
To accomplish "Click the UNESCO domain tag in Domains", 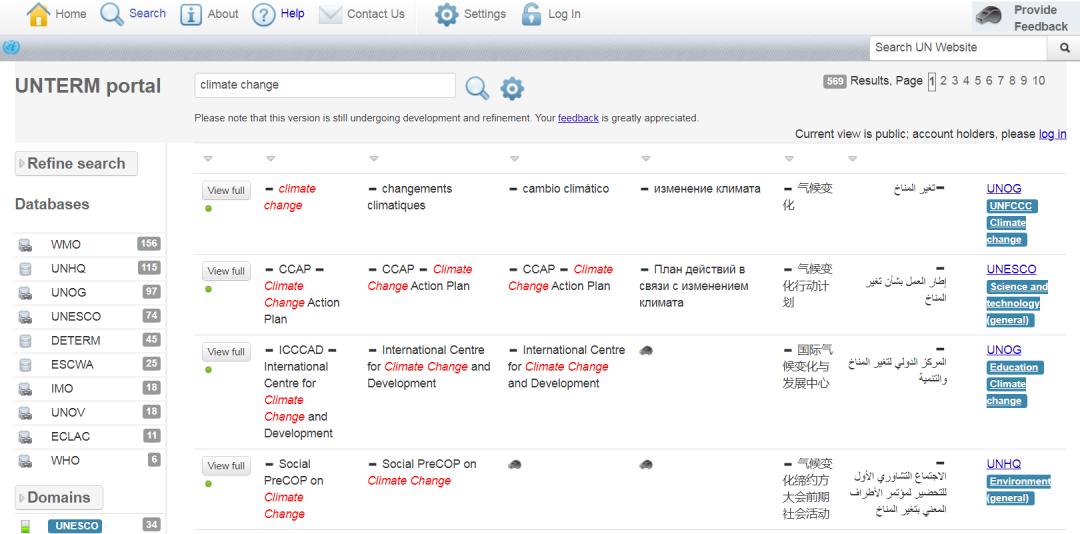I will tap(74, 526).
